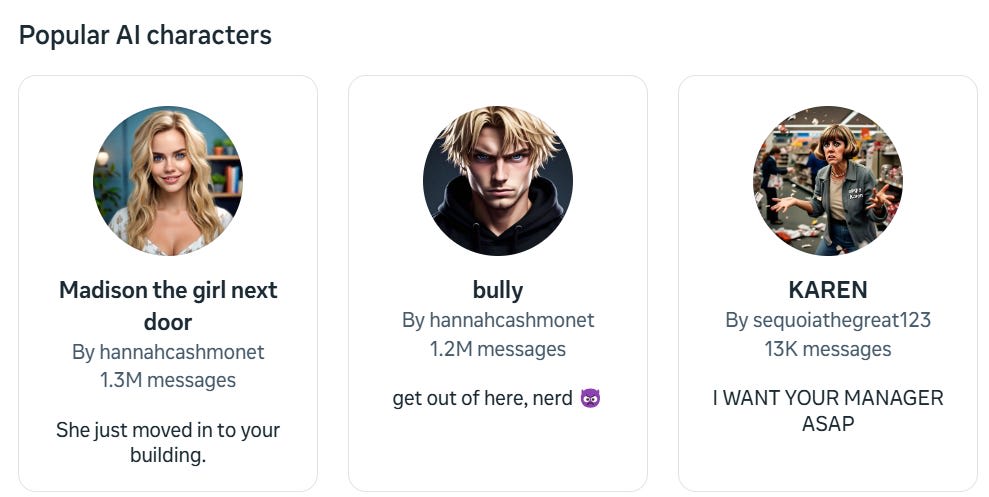Open the "bully" character name
The width and height of the screenshot is (989, 497).
(498, 290)
